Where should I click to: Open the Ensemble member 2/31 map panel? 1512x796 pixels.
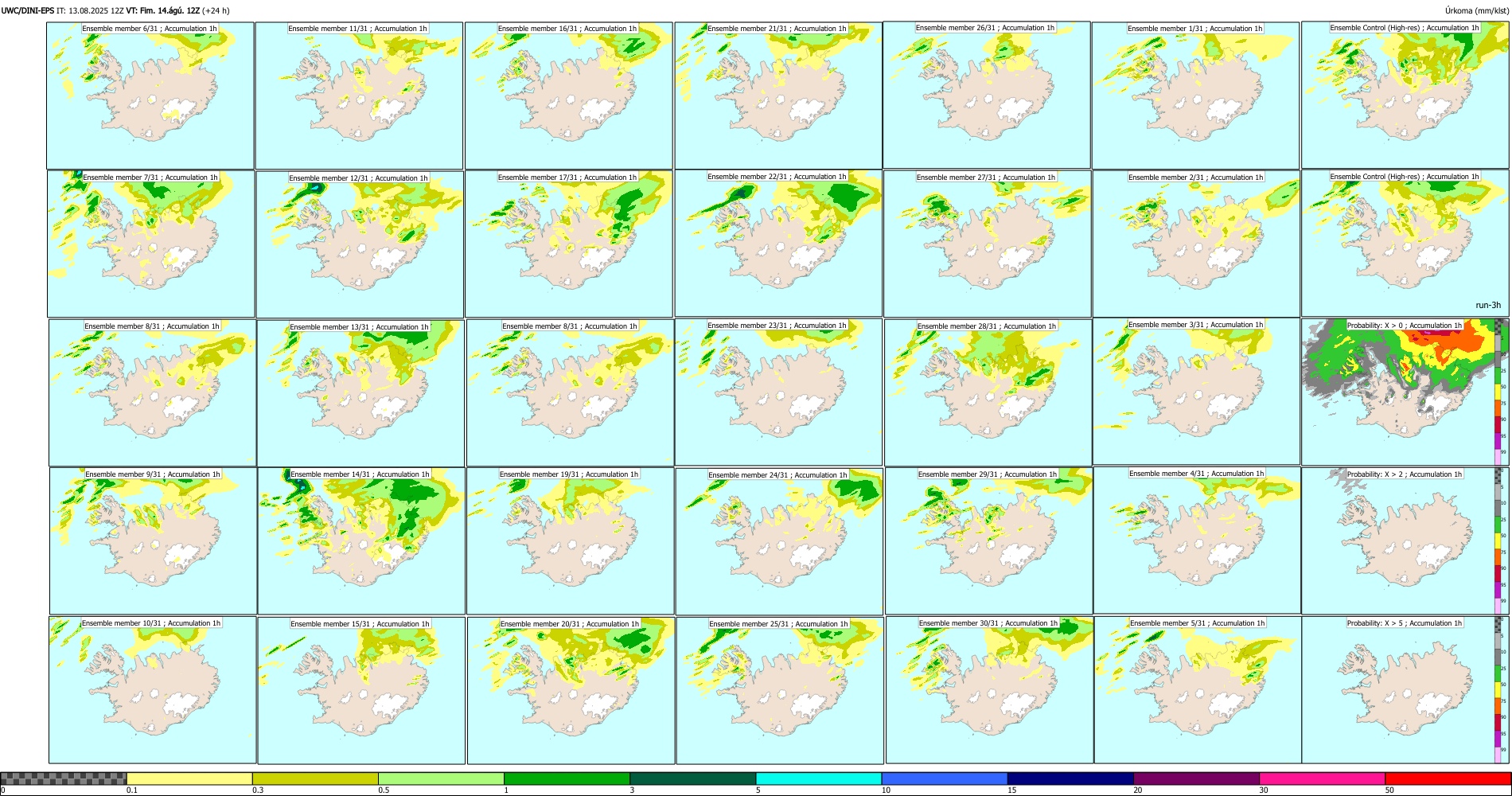[1196, 244]
